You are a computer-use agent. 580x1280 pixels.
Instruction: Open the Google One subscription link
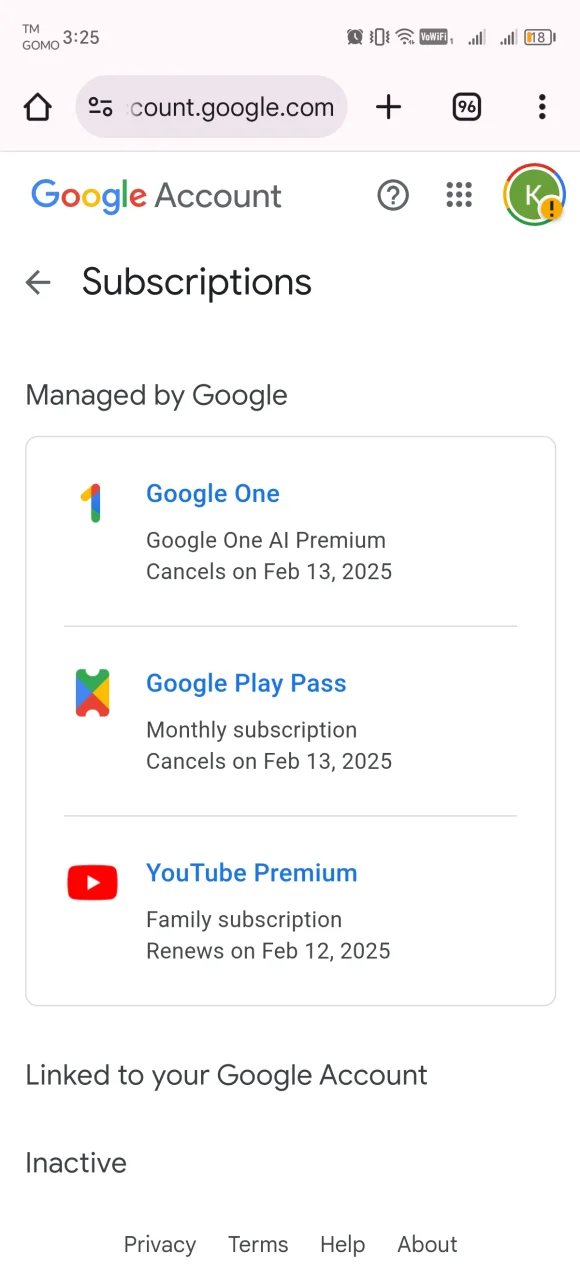click(x=213, y=494)
